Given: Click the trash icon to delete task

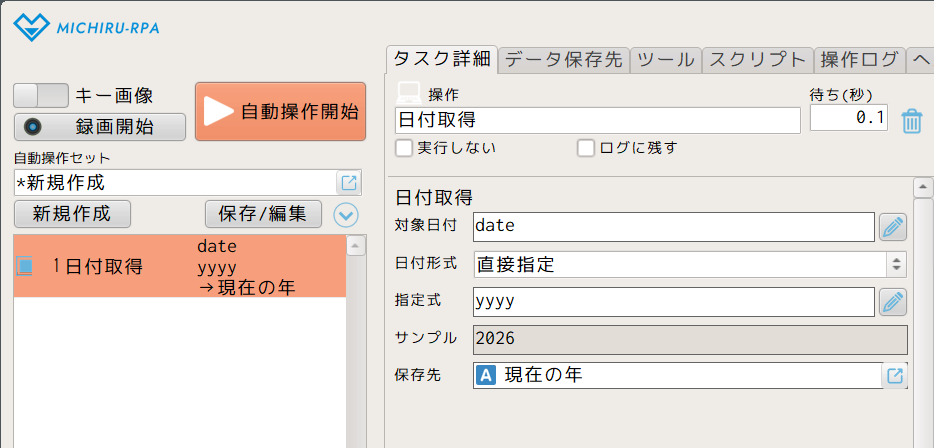Looking at the screenshot, I should point(911,121).
